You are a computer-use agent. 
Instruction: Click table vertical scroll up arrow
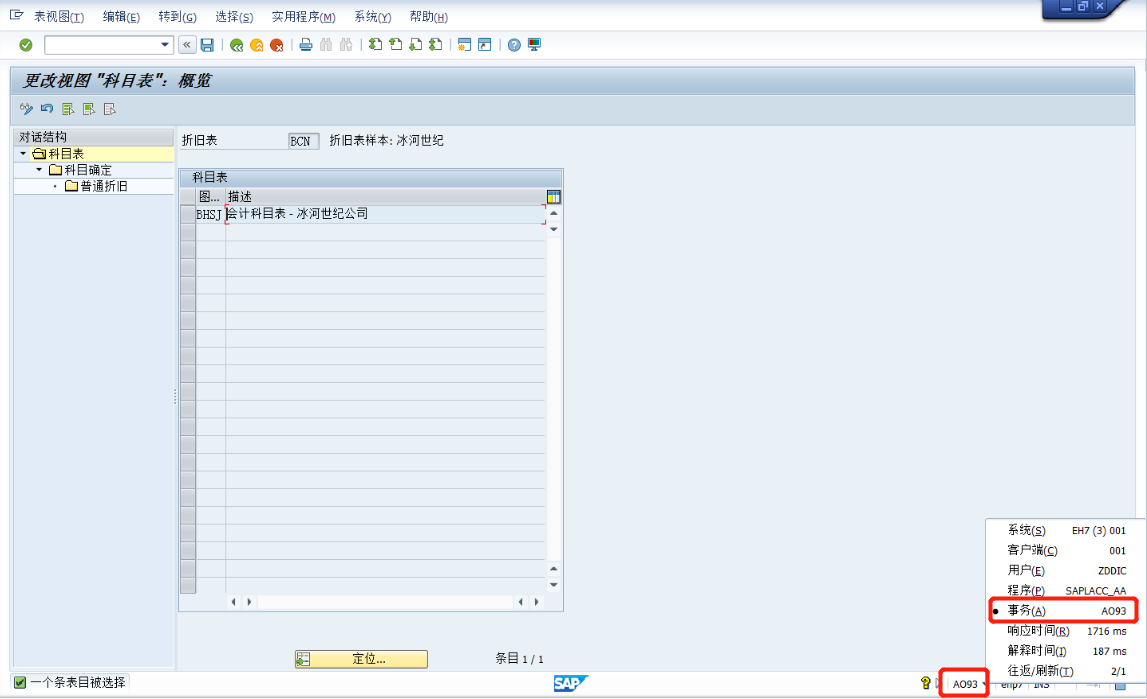(554, 214)
